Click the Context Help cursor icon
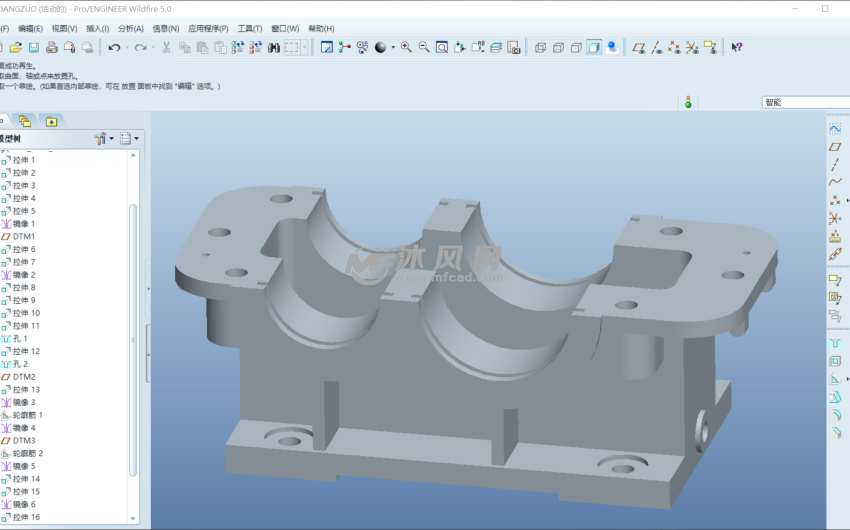 tap(737, 47)
